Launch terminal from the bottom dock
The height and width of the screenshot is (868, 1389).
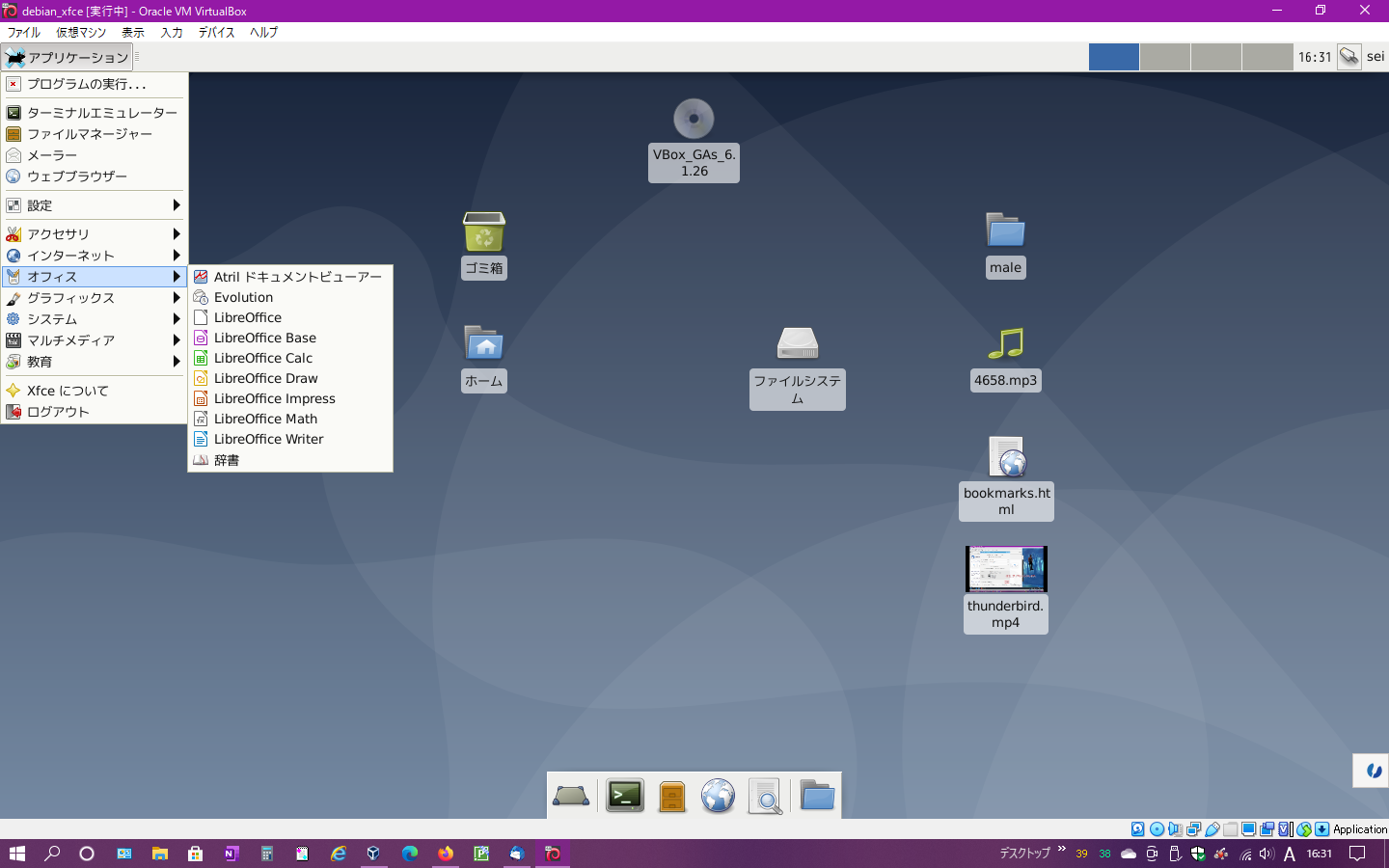tap(625, 797)
